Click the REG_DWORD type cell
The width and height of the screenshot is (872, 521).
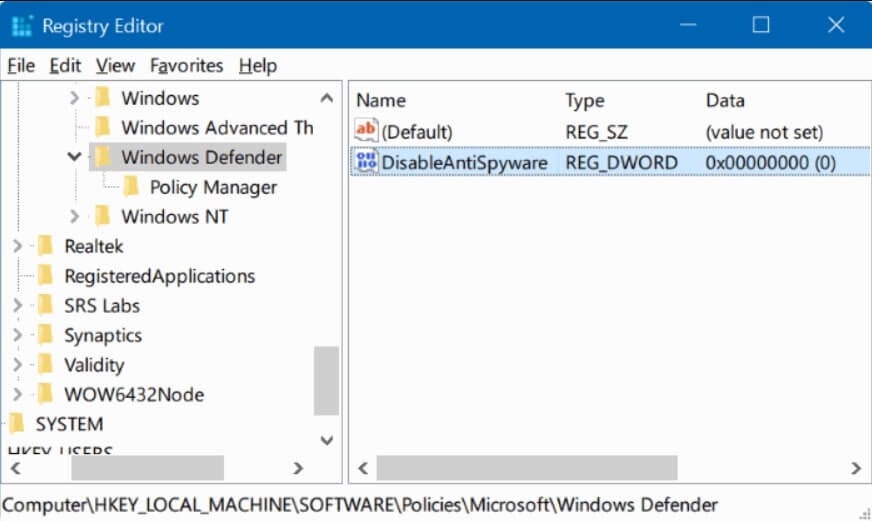622,162
